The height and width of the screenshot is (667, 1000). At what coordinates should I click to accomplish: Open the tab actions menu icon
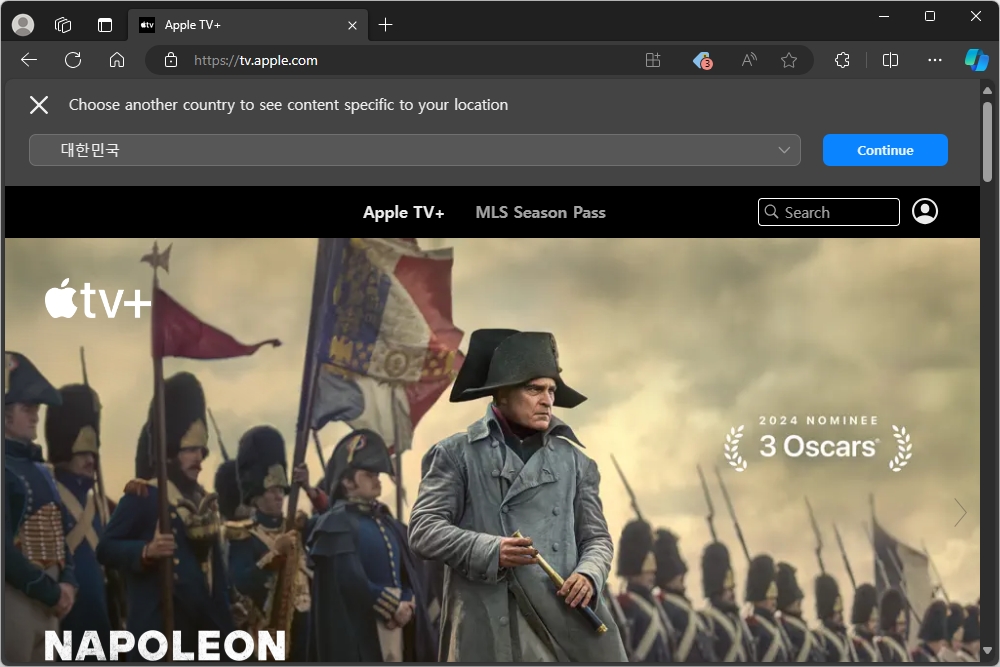click(x=105, y=25)
